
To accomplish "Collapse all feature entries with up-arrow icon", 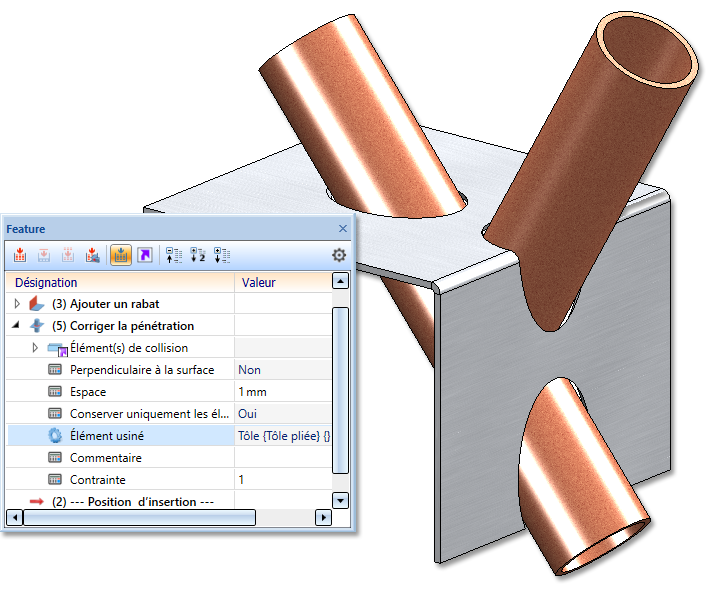I will tap(174, 255).
